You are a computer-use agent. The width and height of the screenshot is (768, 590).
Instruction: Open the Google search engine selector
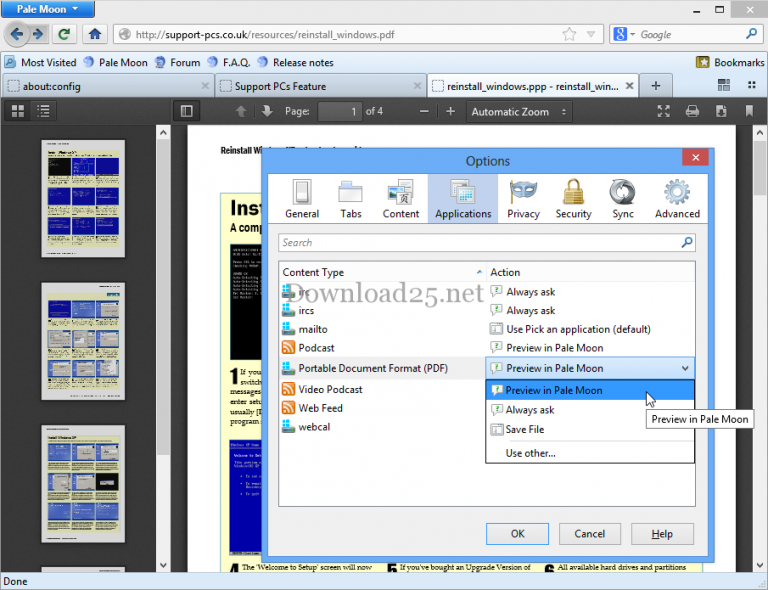pos(624,34)
